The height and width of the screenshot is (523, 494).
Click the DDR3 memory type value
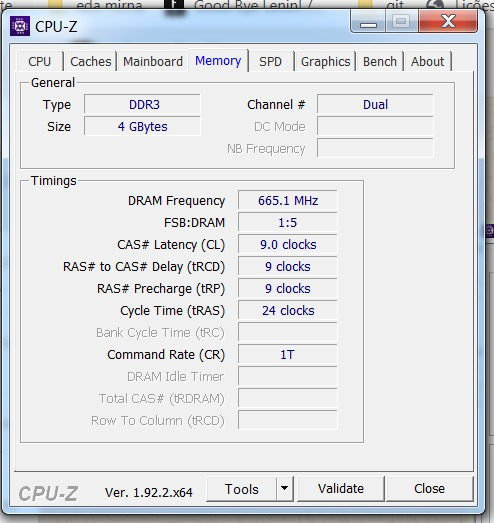click(142, 105)
